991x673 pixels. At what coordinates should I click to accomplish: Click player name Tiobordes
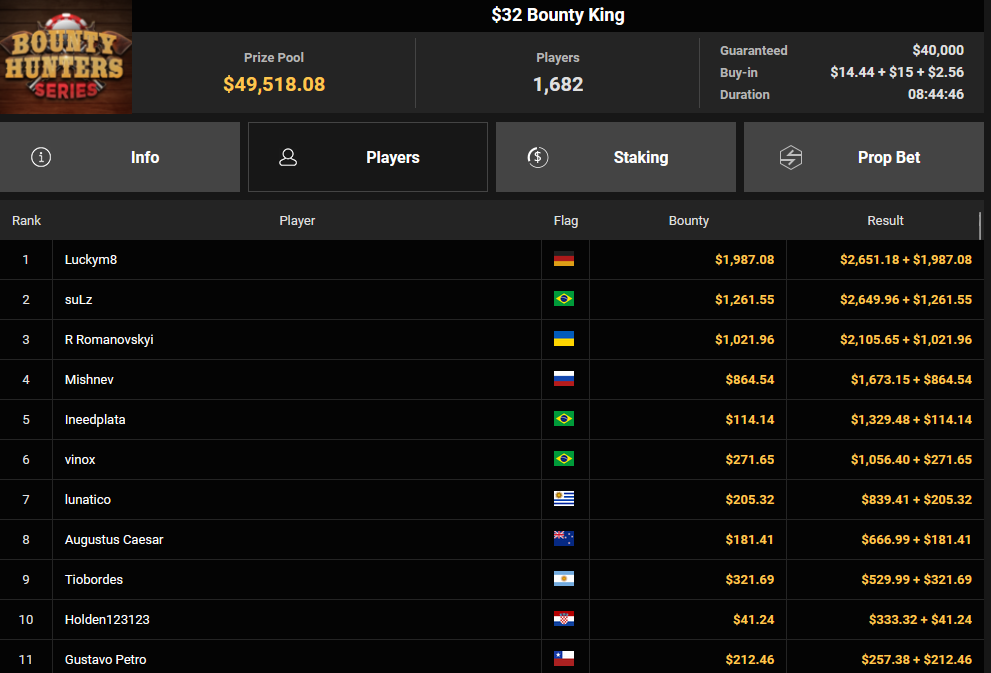click(94, 580)
